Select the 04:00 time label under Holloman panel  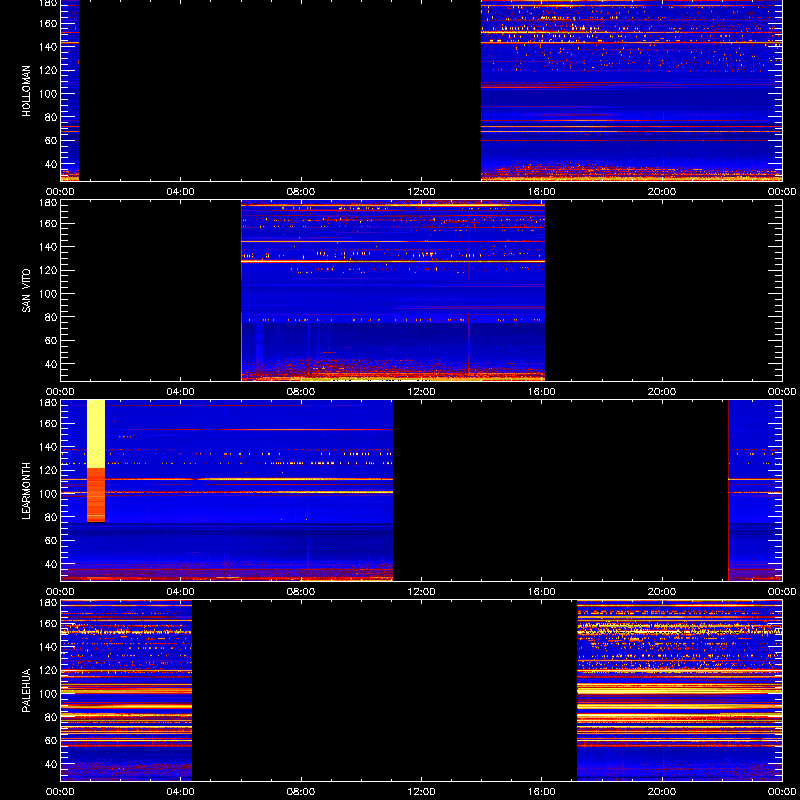pyautogui.click(x=181, y=192)
